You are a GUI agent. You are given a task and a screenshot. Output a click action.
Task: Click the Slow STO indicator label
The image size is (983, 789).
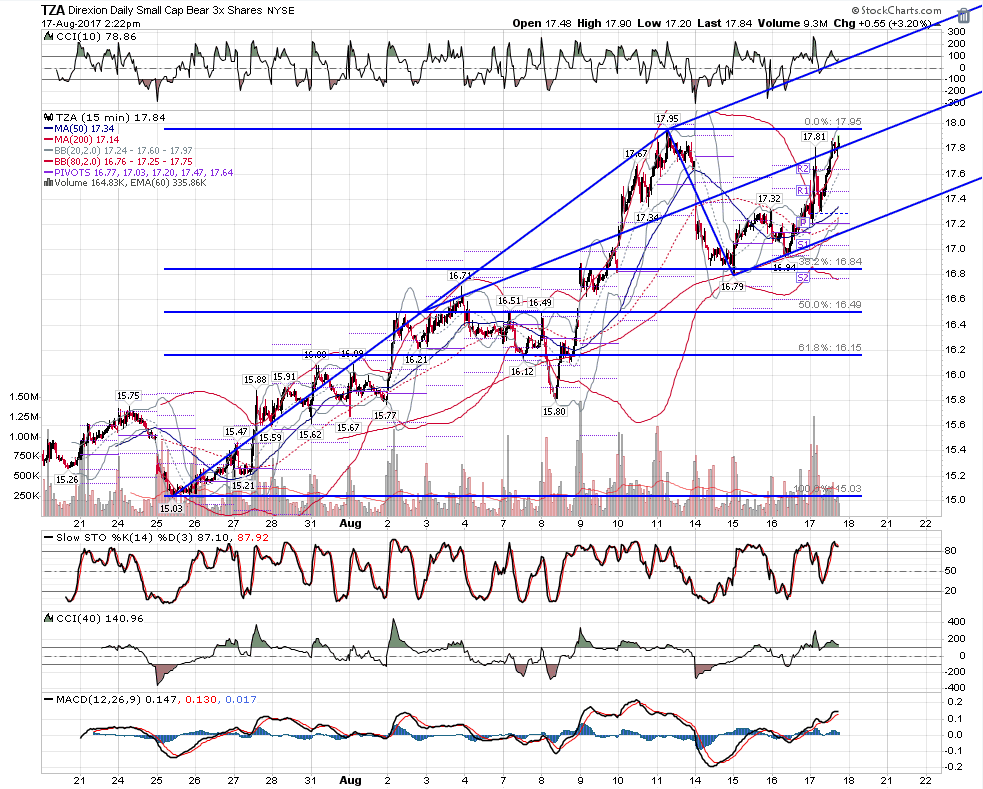(71, 538)
